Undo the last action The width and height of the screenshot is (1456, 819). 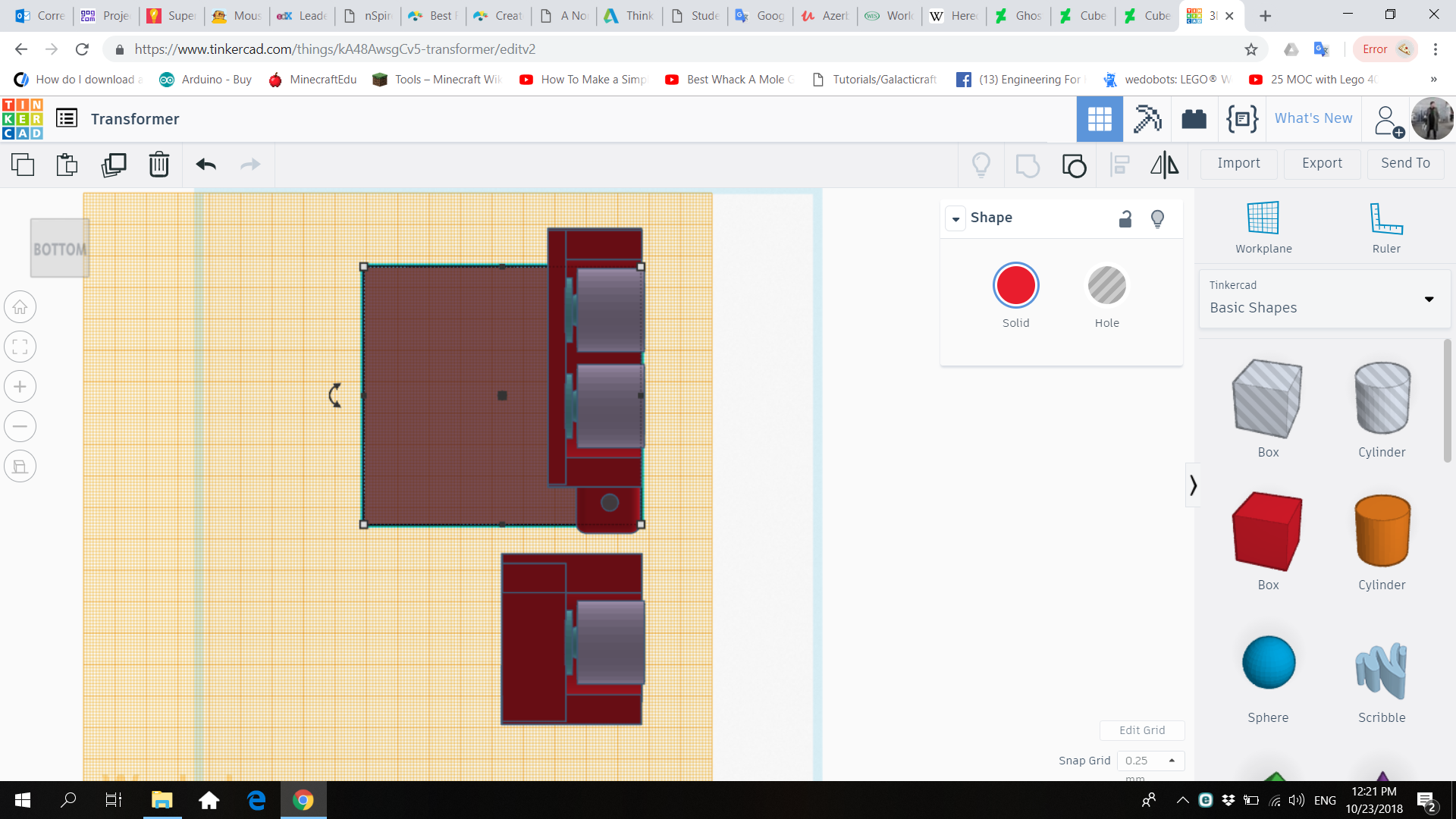[x=206, y=165]
